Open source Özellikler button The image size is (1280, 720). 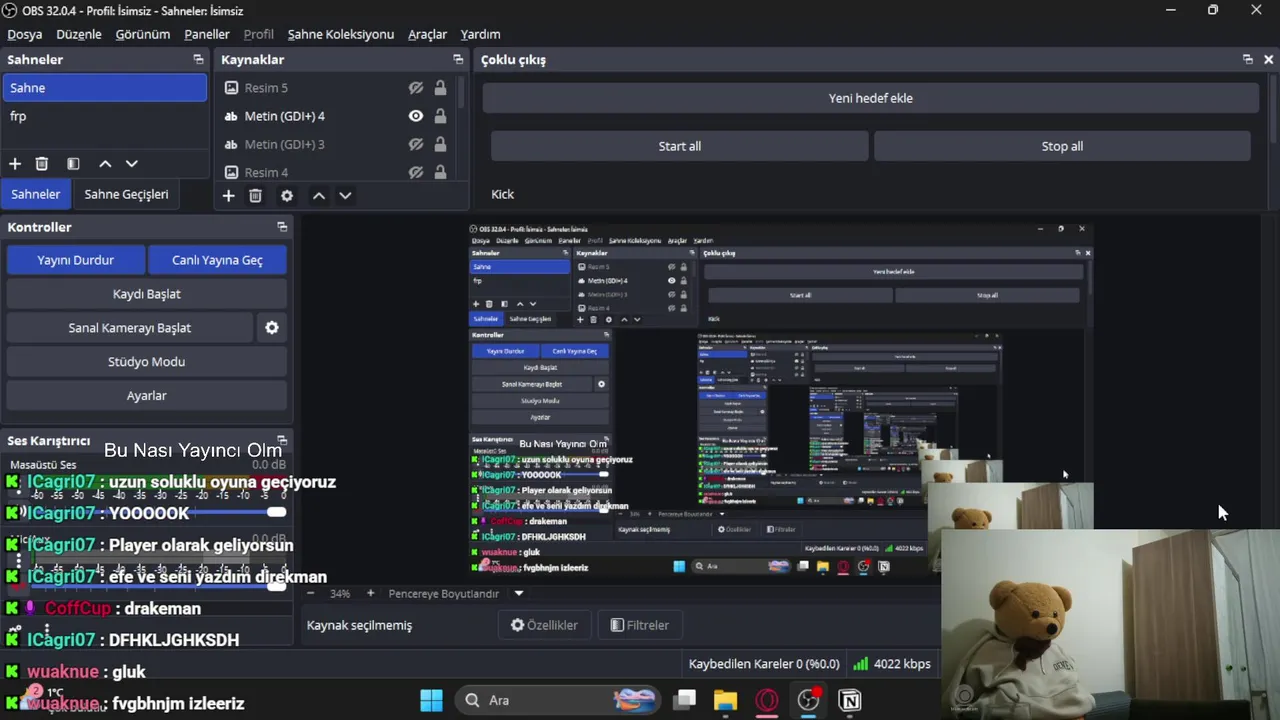point(545,625)
